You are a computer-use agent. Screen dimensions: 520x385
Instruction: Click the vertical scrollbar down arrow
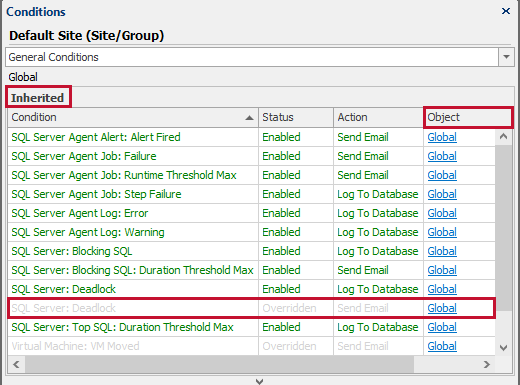click(503, 348)
